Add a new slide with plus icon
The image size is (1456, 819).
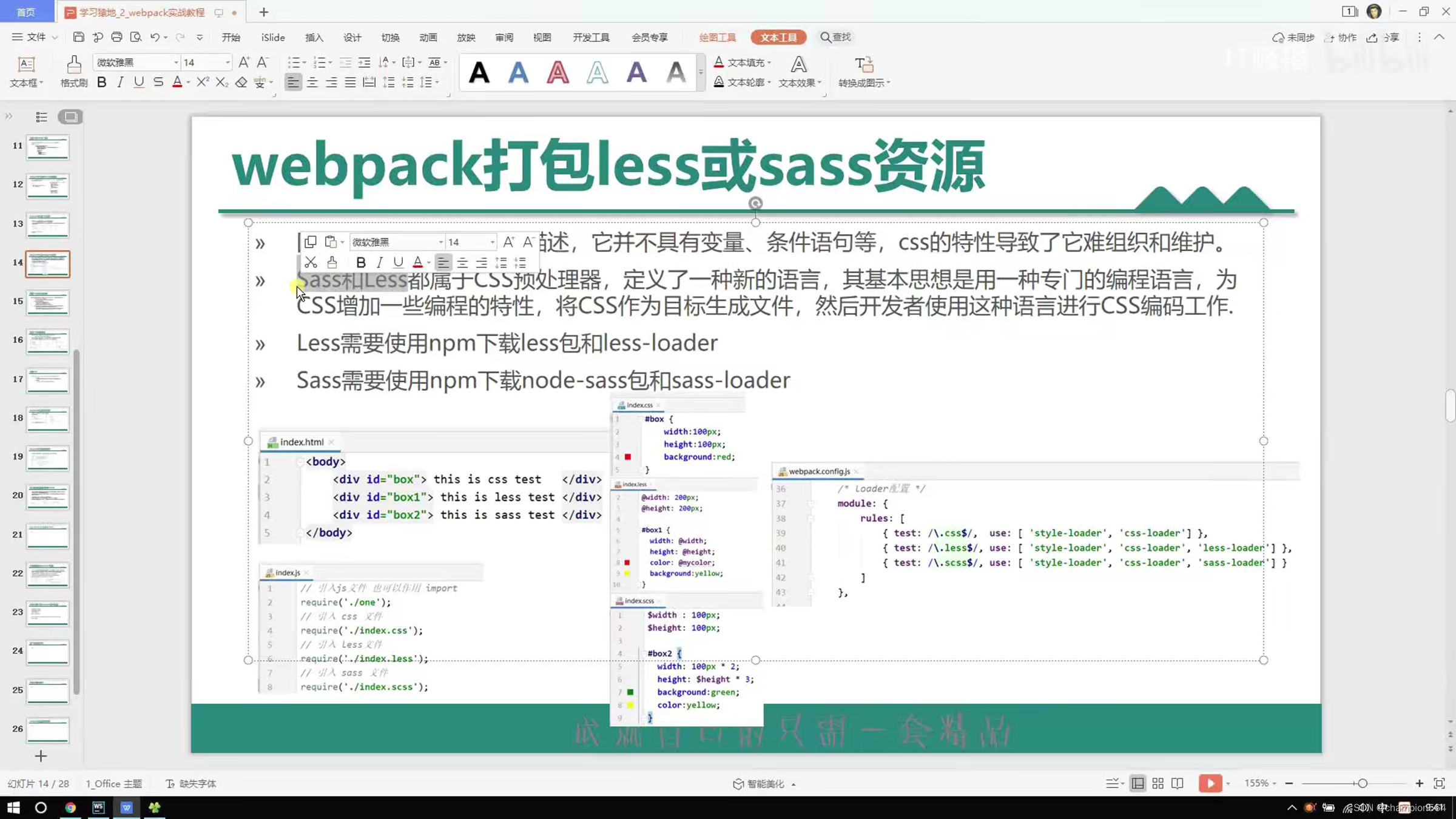coord(41,756)
